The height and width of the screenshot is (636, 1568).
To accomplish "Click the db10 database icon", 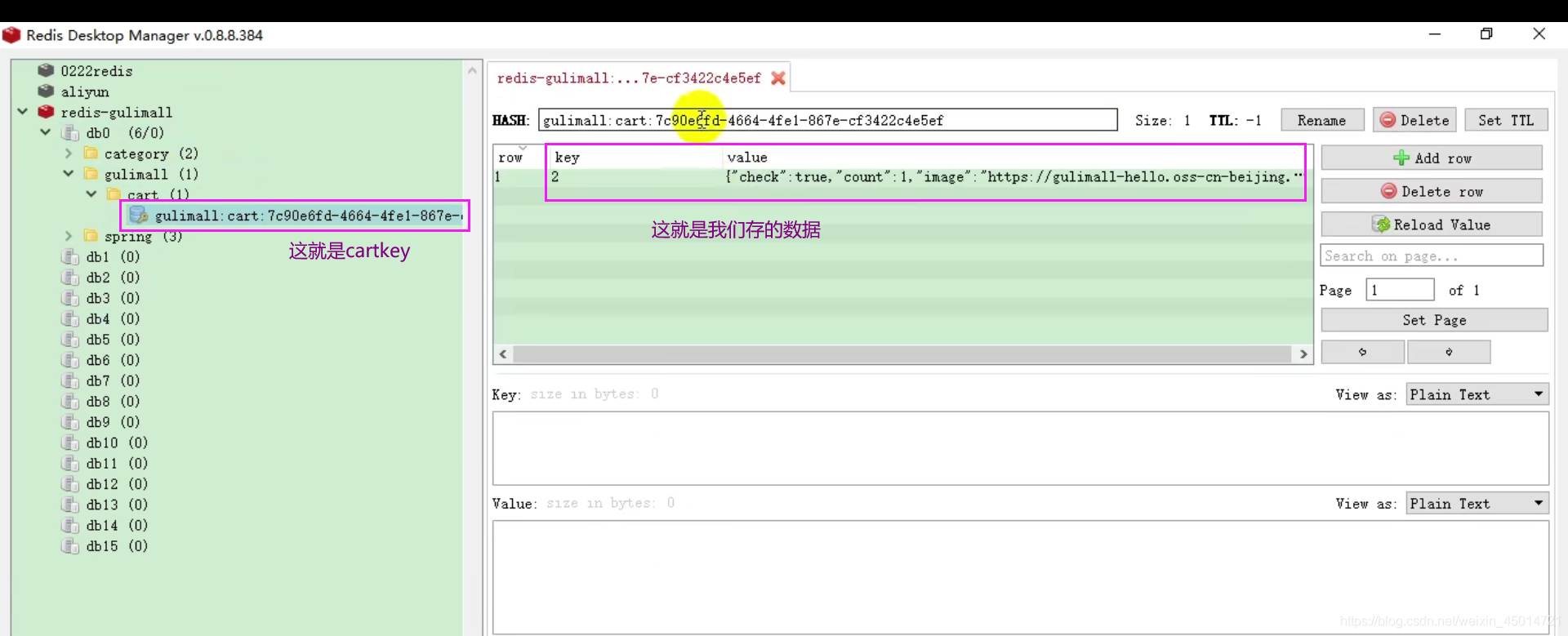I will (x=70, y=443).
